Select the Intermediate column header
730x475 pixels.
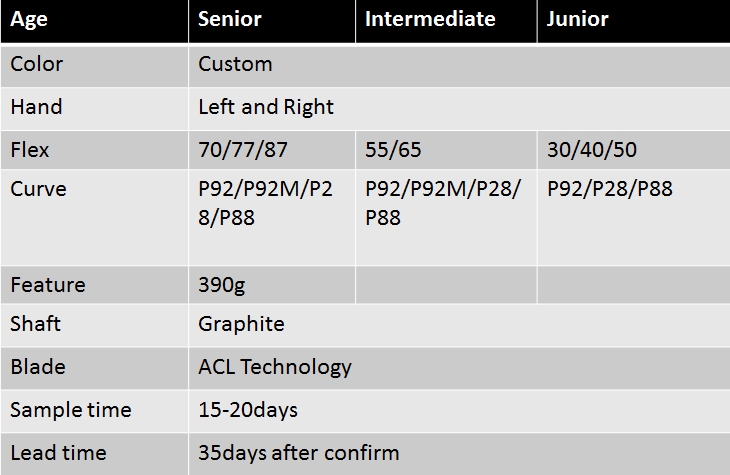tap(446, 21)
